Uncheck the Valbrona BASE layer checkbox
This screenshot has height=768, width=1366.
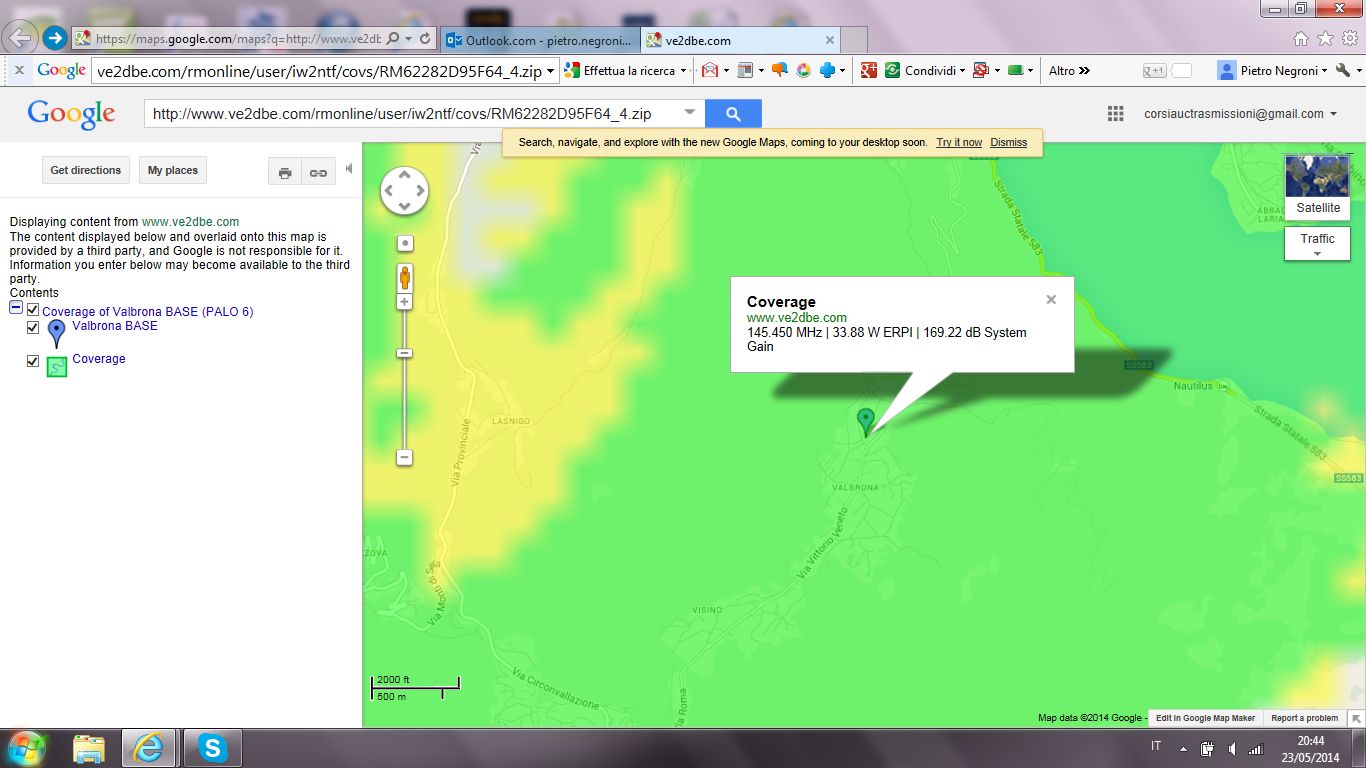[33, 328]
